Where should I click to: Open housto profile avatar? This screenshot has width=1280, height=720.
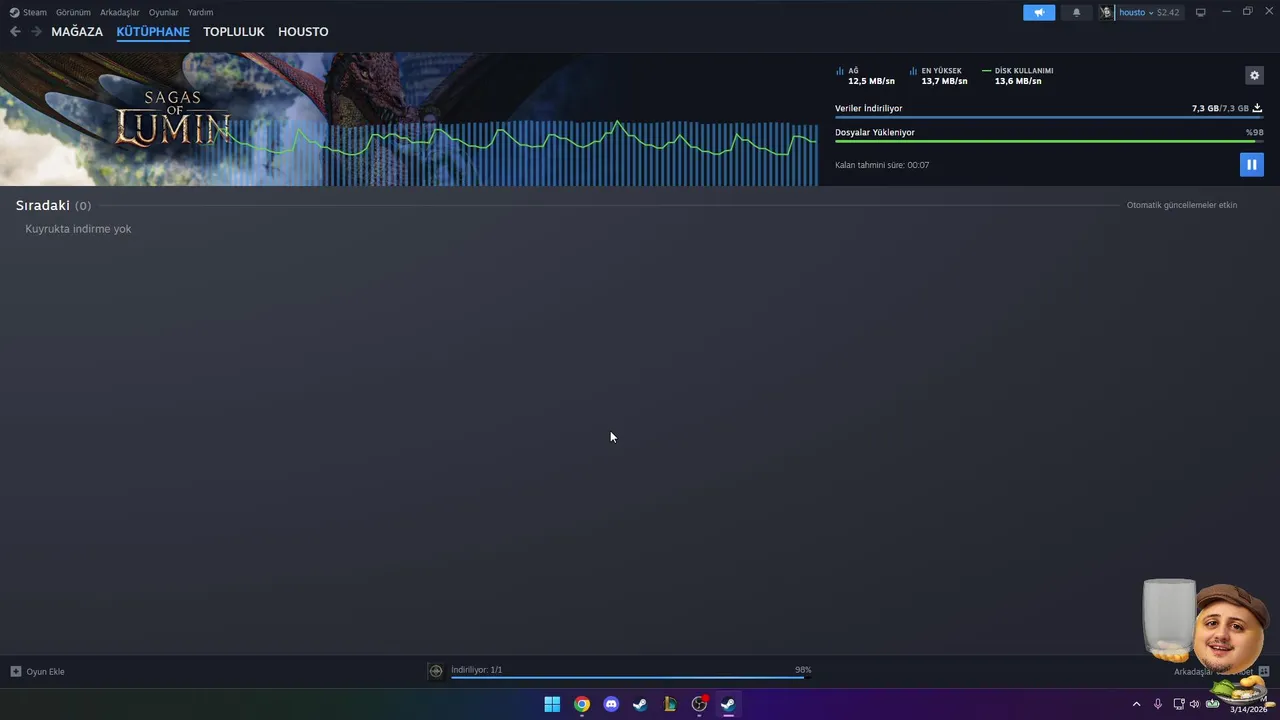(1106, 12)
